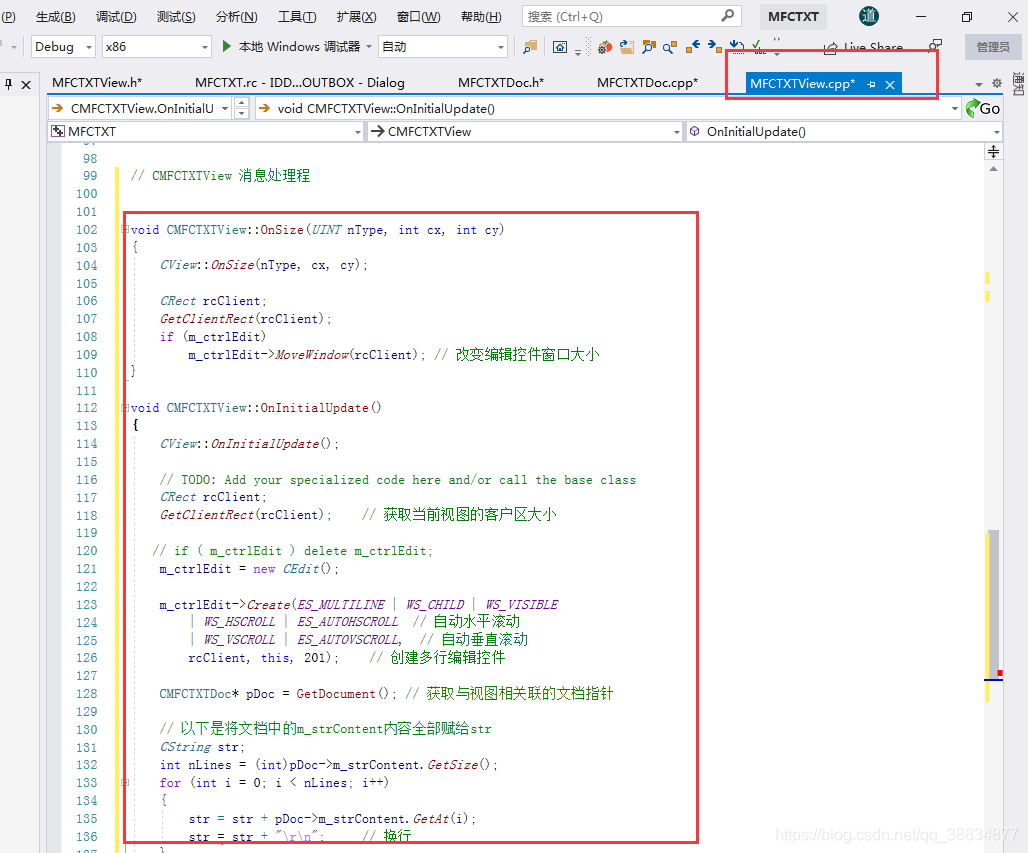
Task: Click the Live Share button
Action: [x=863, y=47]
